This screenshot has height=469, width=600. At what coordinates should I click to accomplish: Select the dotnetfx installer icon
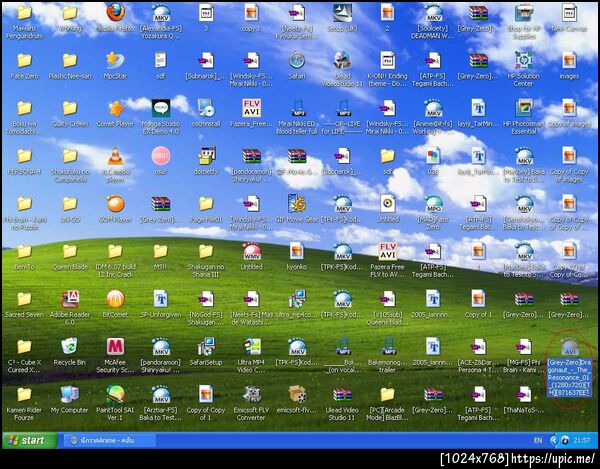tap(206, 156)
